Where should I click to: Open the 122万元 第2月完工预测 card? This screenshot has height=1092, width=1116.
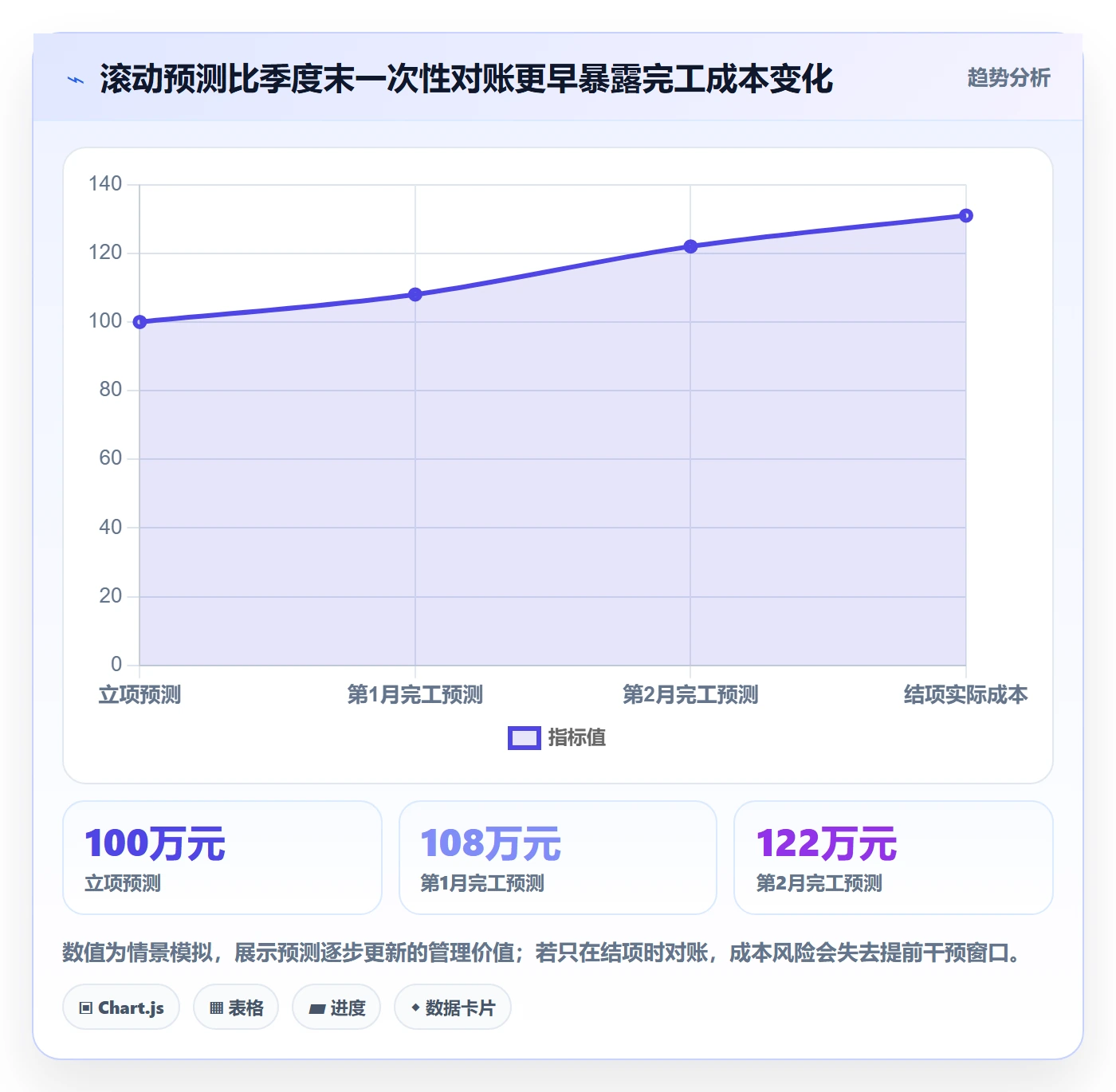(x=894, y=858)
